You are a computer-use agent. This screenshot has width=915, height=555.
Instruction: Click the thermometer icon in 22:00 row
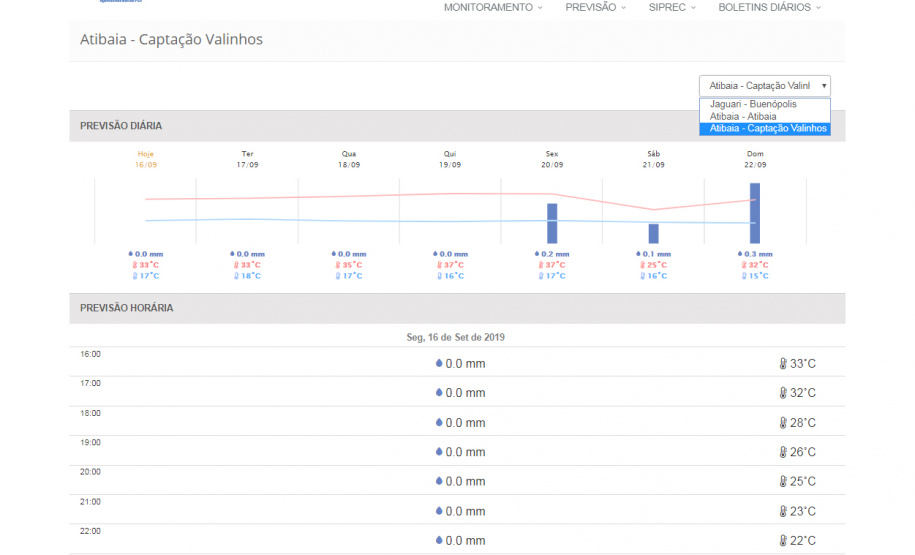[783, 541]
